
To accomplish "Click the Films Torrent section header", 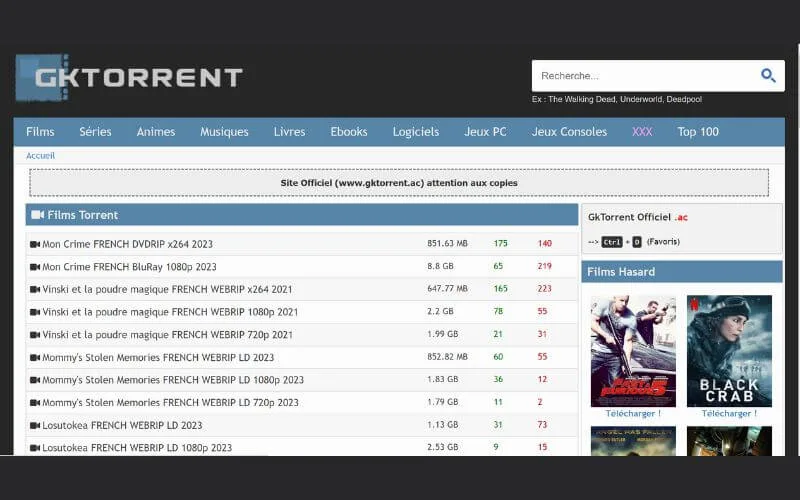I will coord(302,215).
